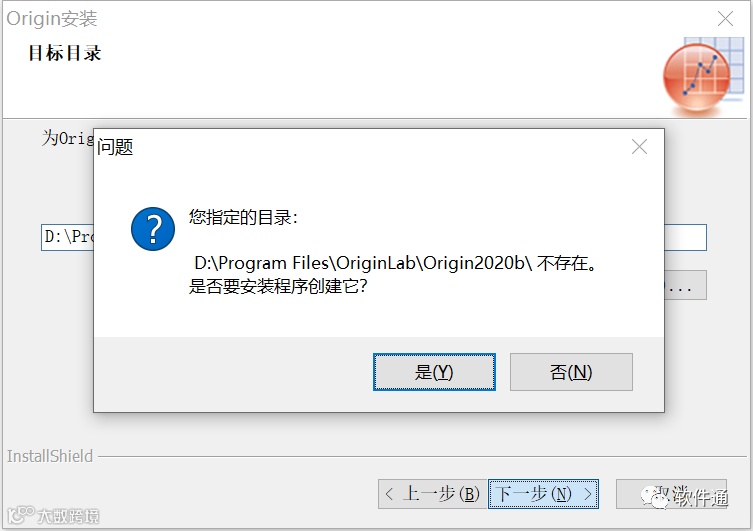This screenshot has height=531, width=753.
Task: Click the 您指定的目录 message line
Action: 243,217
